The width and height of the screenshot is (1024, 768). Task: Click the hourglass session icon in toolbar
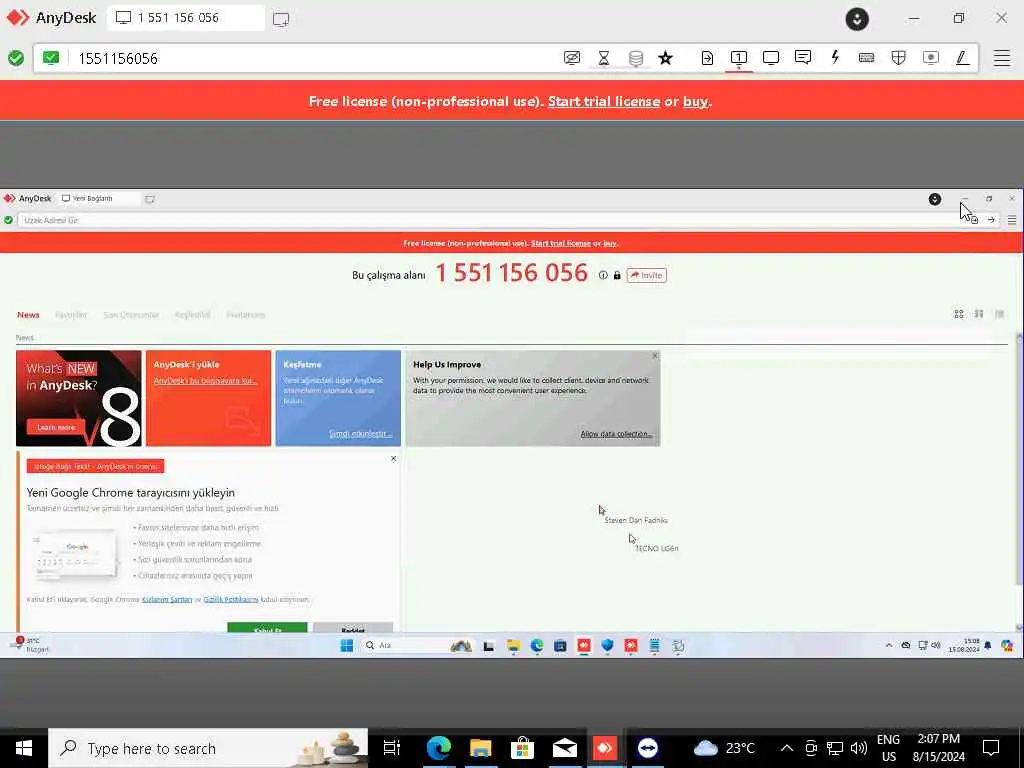pos(603,58)
